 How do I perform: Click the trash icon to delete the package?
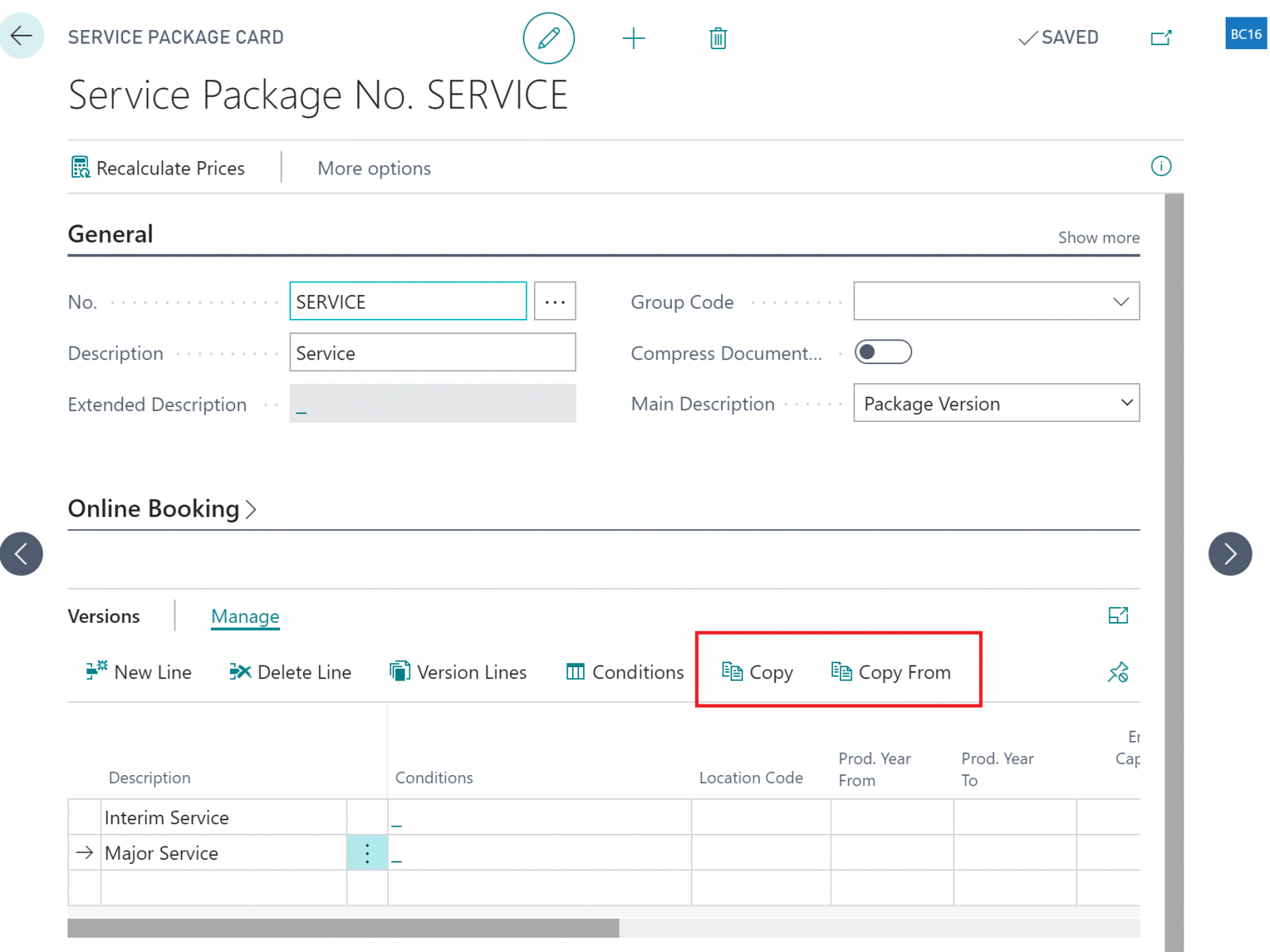coord(717,37)
